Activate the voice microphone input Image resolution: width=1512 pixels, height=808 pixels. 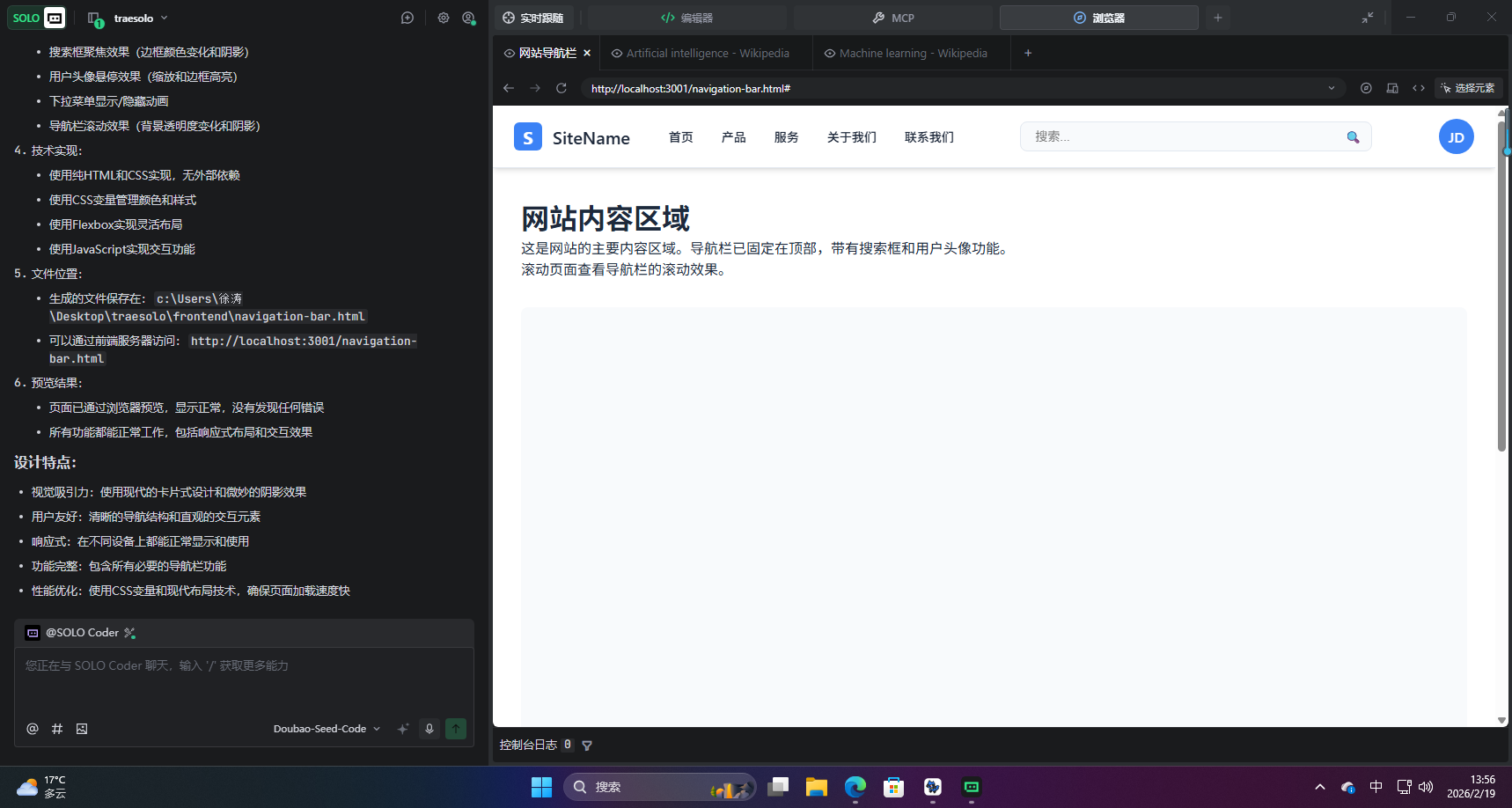point(429,729)
